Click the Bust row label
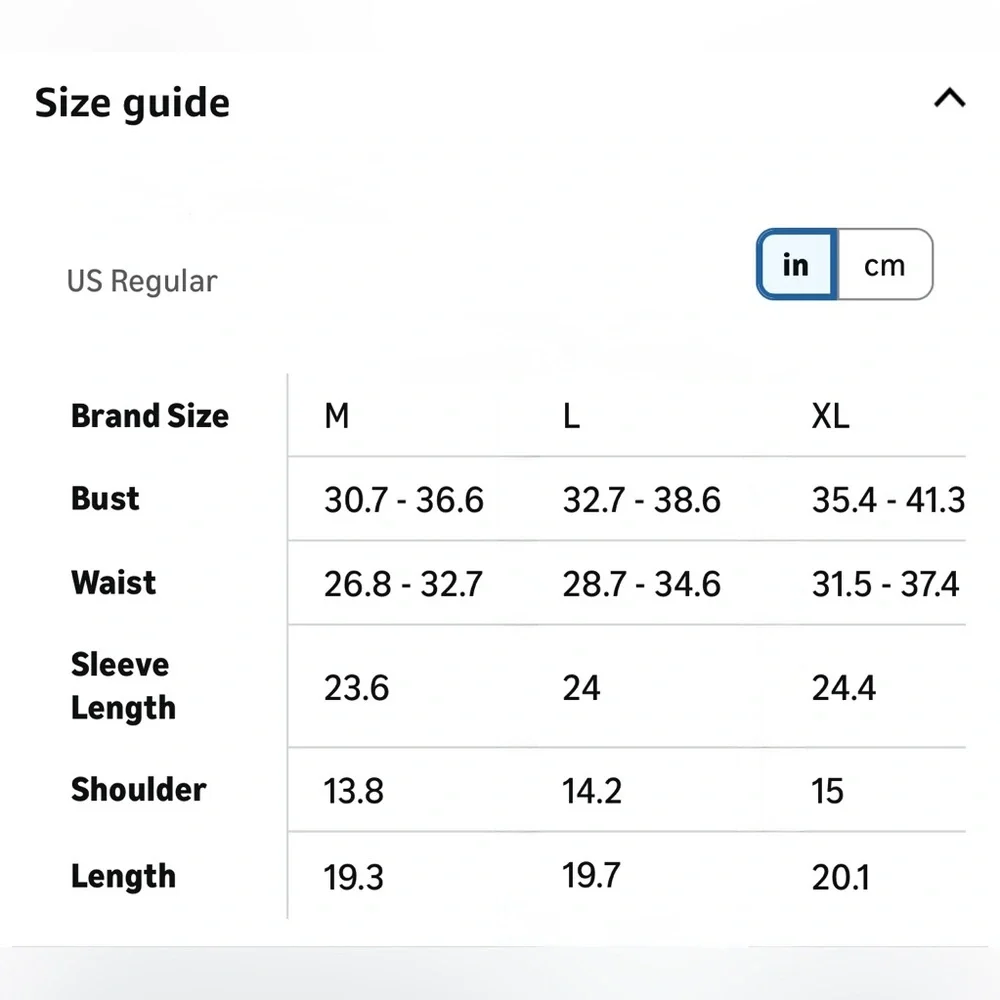This screenshot has height=1000, width=1000. (x=105, y=499)
